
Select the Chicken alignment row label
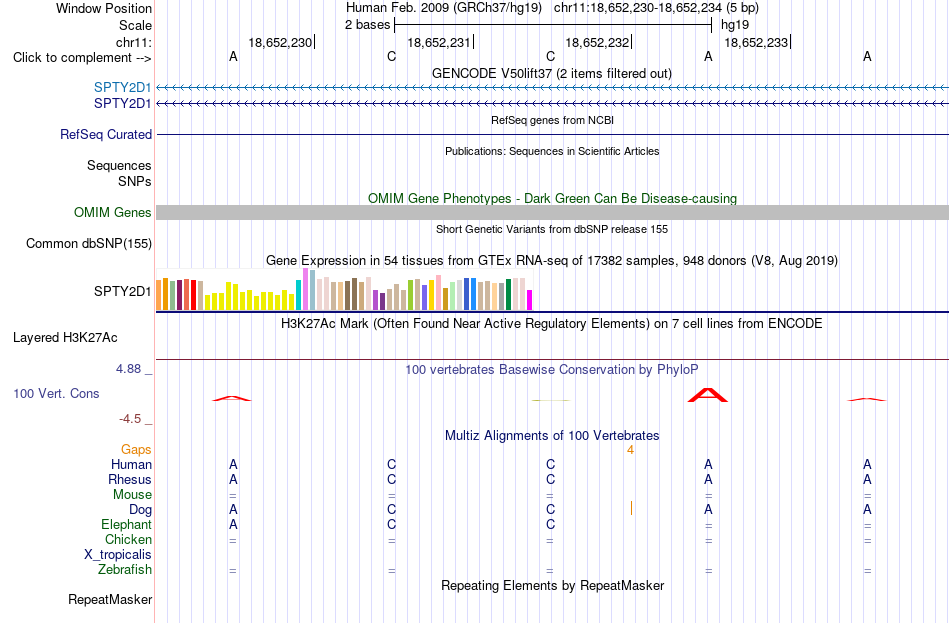point(128,539)
